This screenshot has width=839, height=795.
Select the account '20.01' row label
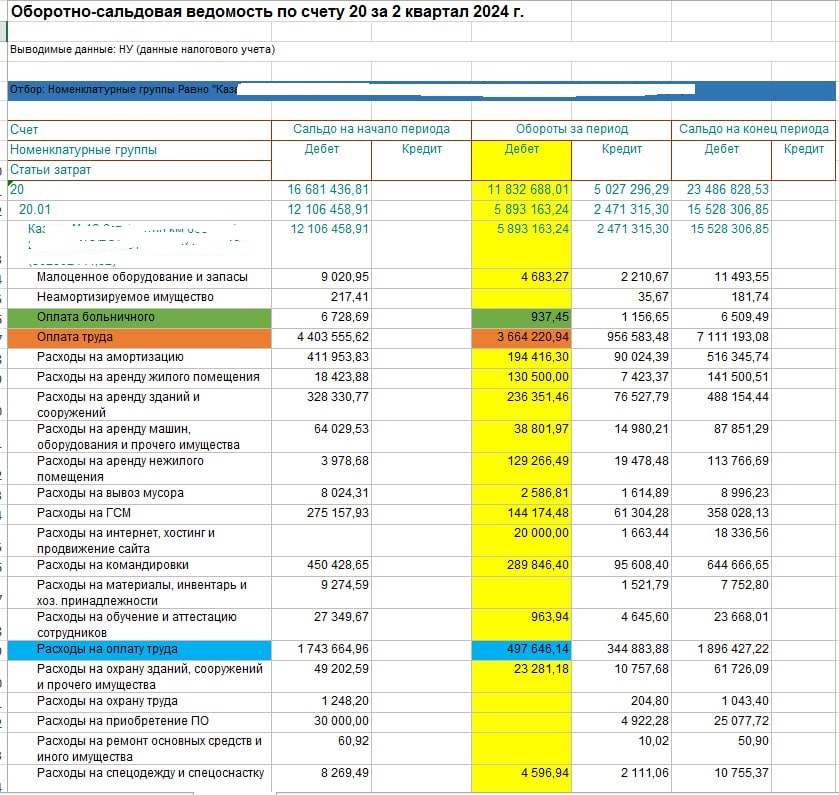point(34,209)
